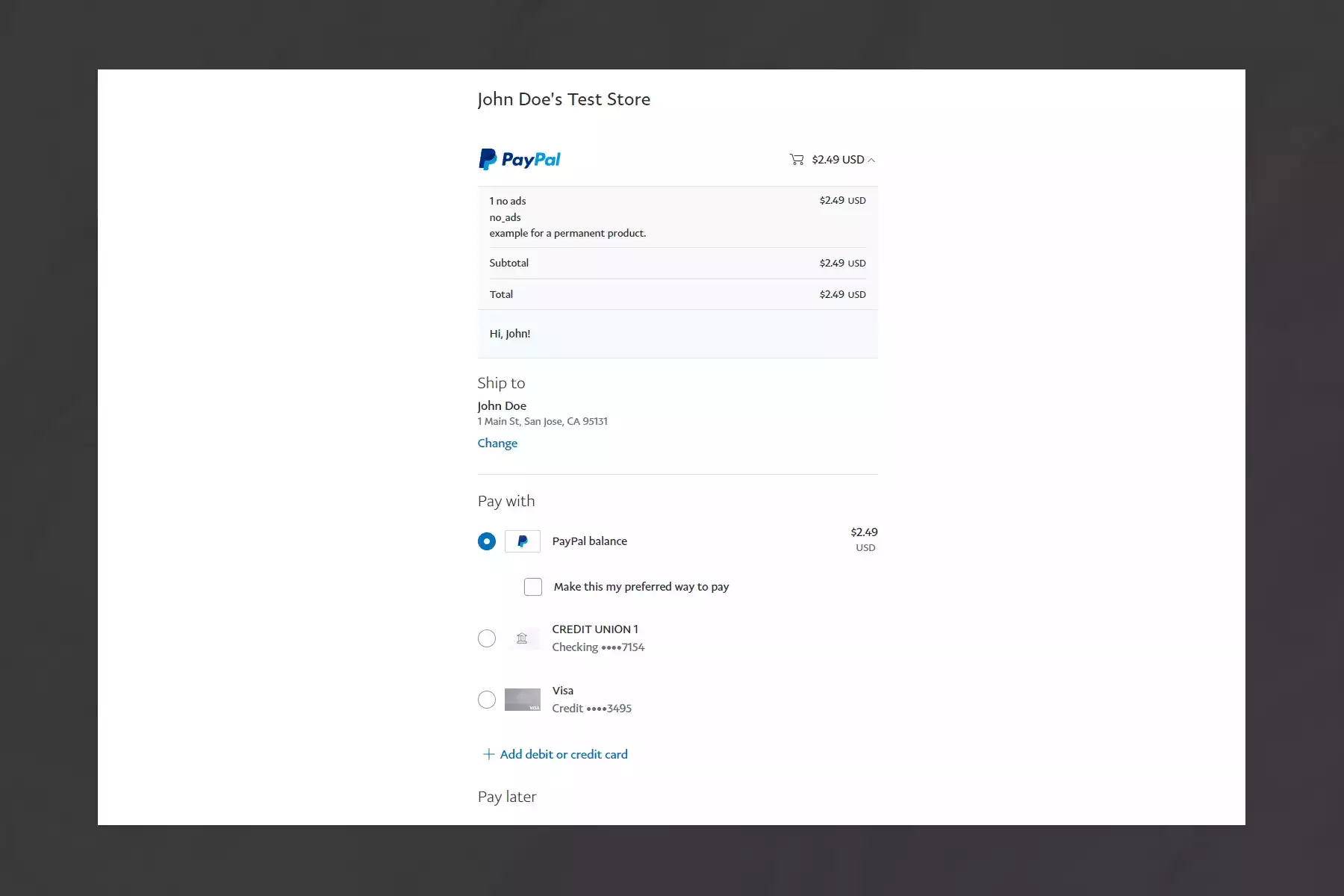The height and width of the screenshot is (896, 1344).
Task: Click the Subtotal label
Action: pos(509,263)
